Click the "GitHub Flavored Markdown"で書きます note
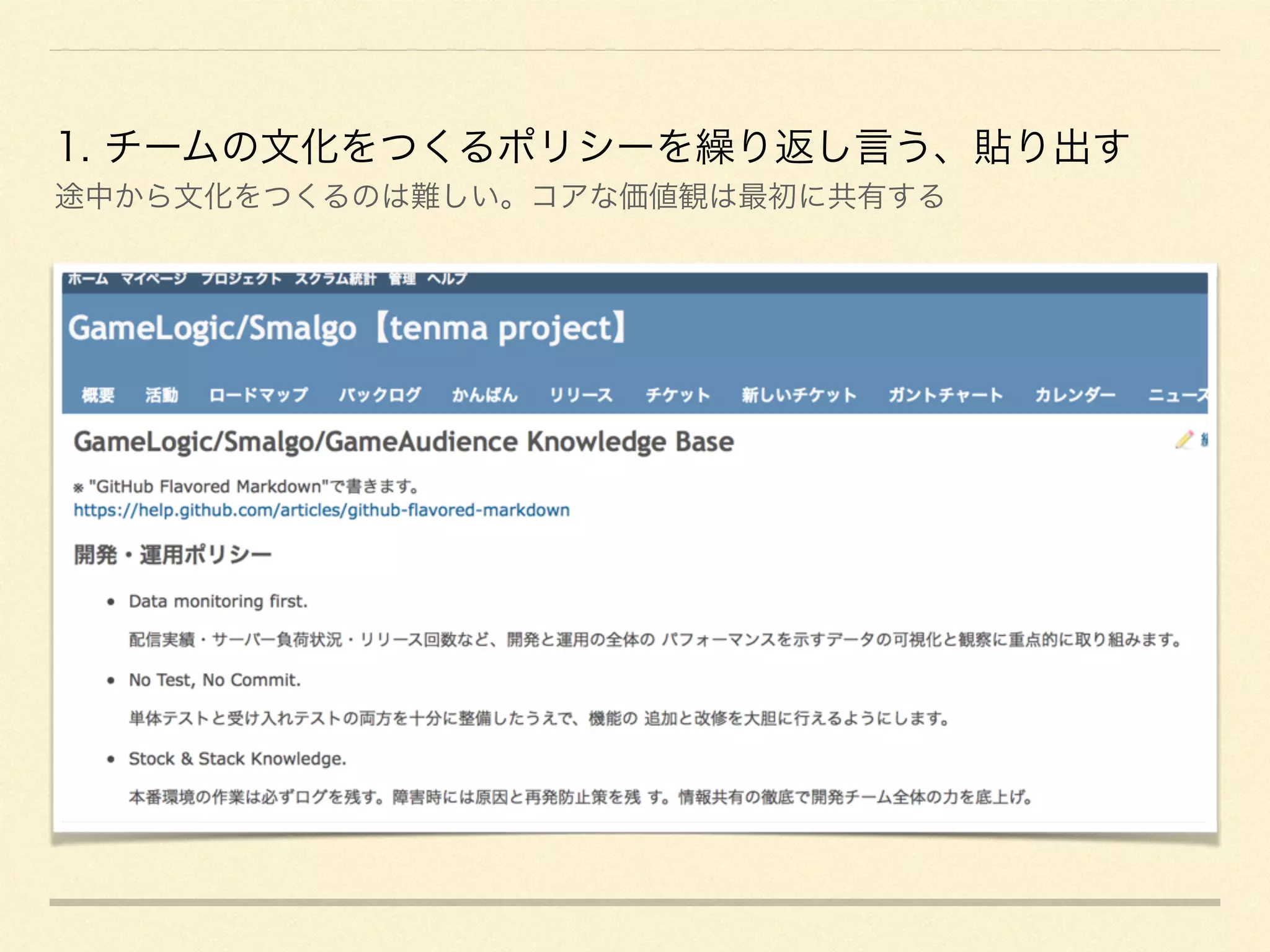Viewport: 1270px width, 952px height. pyautogui.click(x=246, y=487)
